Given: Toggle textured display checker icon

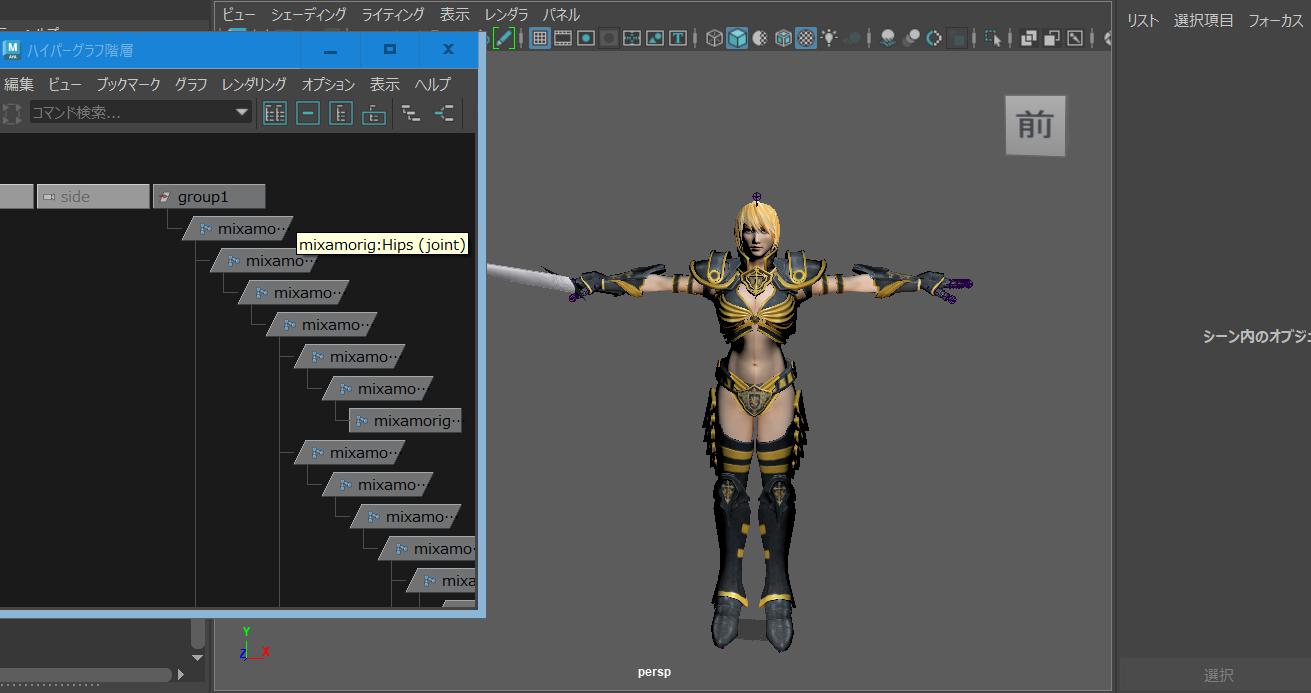Looking at the screenshot, I should 806,38.
